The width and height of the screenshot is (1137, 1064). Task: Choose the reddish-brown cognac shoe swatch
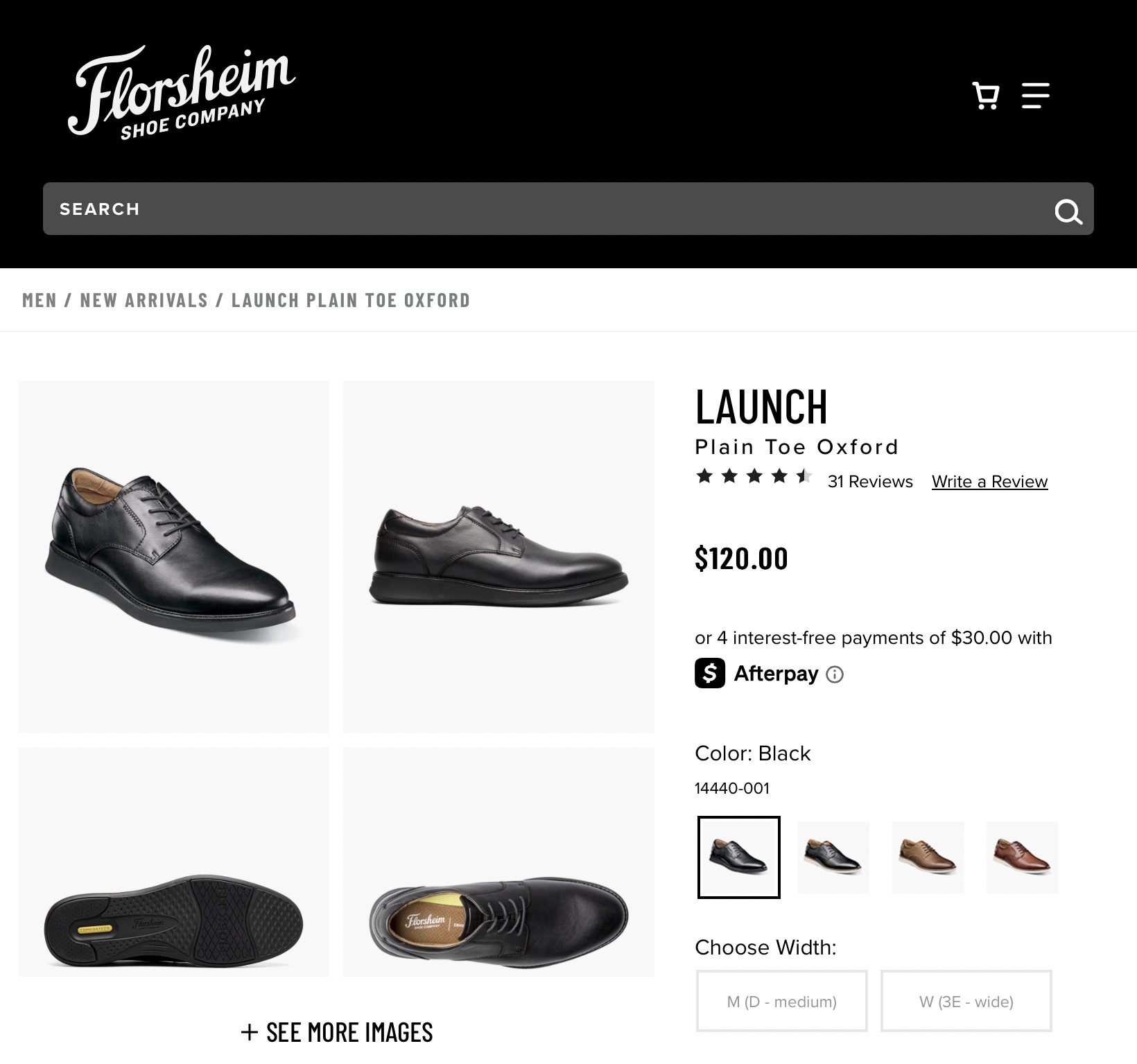[x=1022, y=857]
